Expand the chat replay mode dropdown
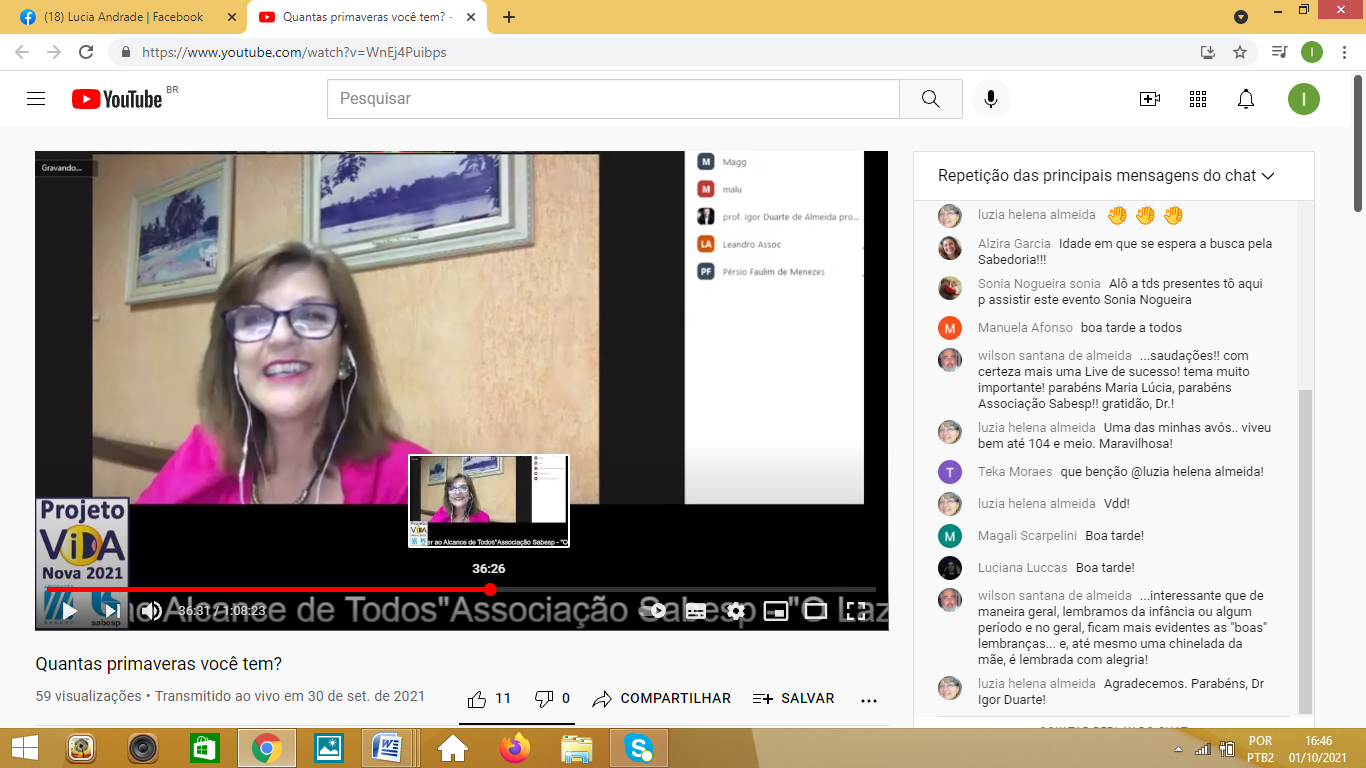 (1106, 176)
